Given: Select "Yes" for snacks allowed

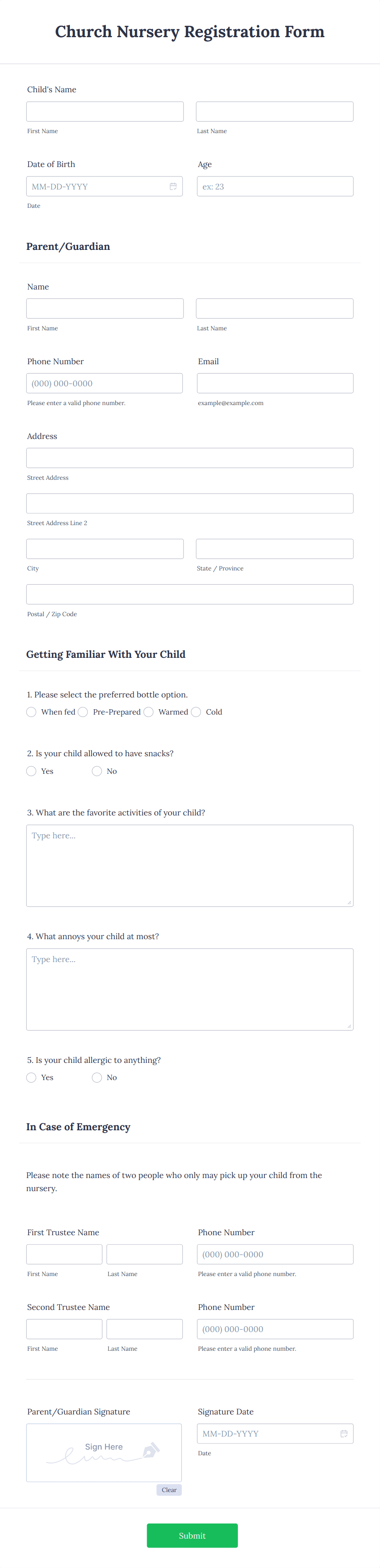Looking at the screenshot, I should point(31,771).
